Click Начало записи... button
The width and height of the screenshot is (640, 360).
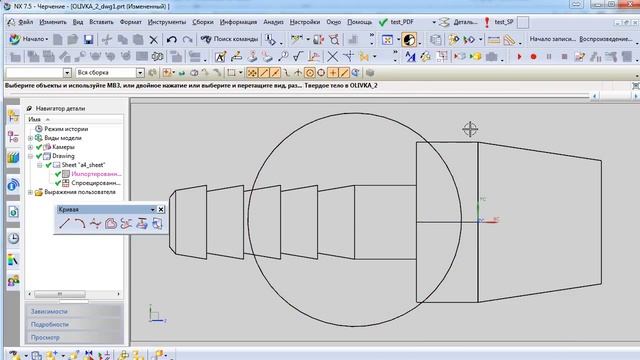tap(552, 39)
